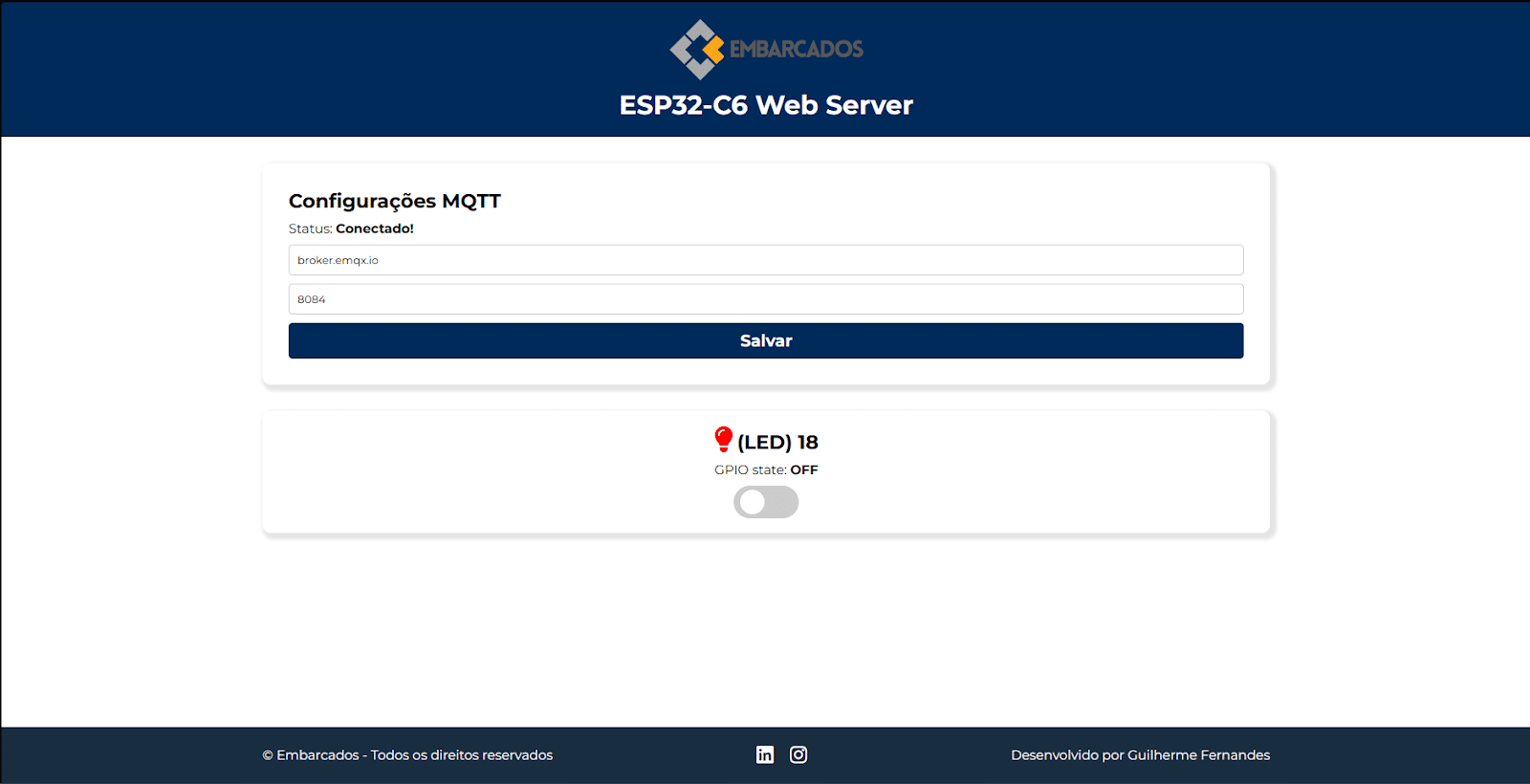
Task: Click the Embarcados diamond logo icon
Action: point(697,49)
